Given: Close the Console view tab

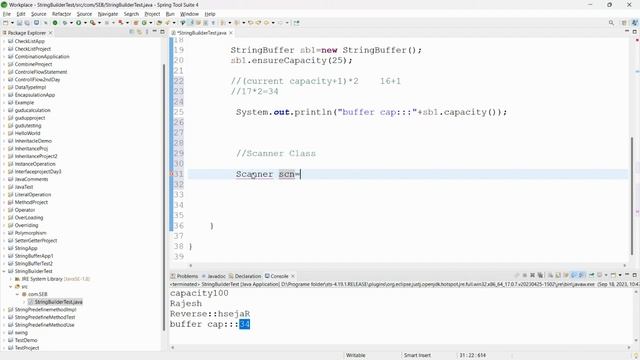Looking at the screenshot, I should click(293, 276).
